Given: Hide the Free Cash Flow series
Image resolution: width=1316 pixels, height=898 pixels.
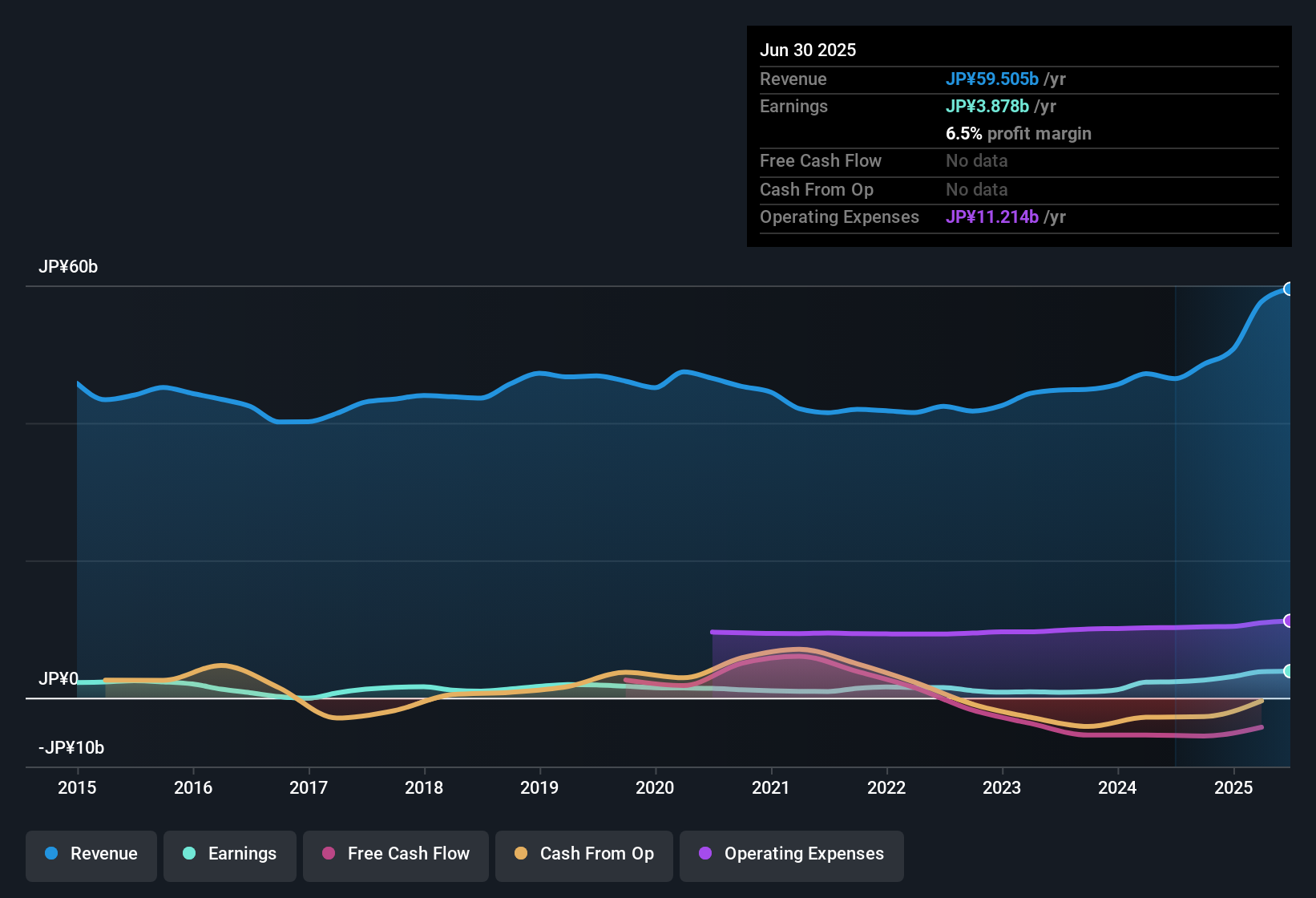Looking at the screenshot, I should tap(395, 854).
